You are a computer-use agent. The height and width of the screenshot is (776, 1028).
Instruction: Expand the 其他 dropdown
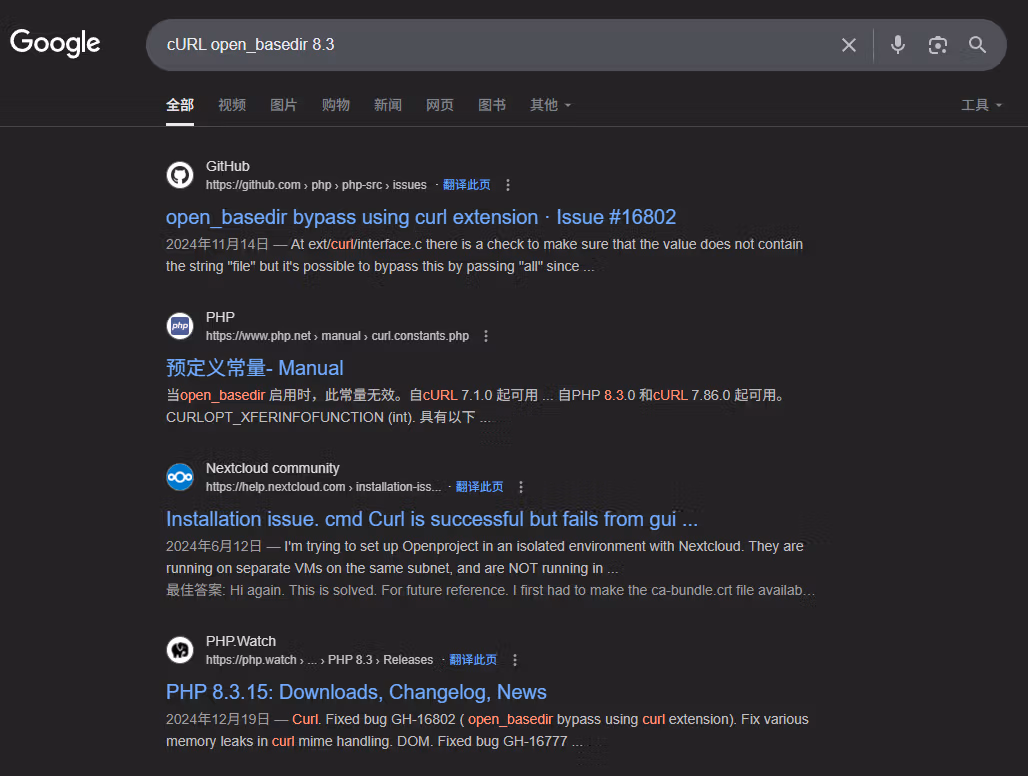[550, 105]
